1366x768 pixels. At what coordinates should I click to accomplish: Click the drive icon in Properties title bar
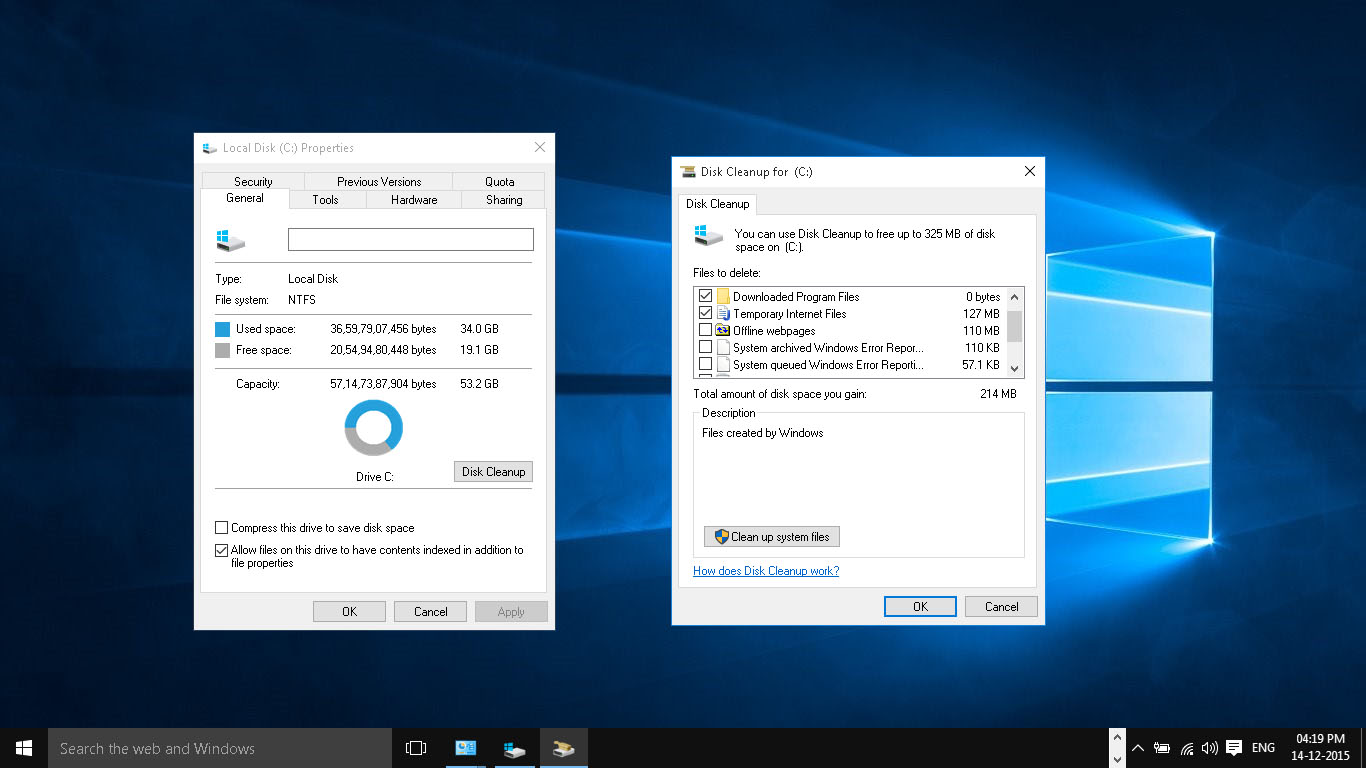[x=210, y=148]
